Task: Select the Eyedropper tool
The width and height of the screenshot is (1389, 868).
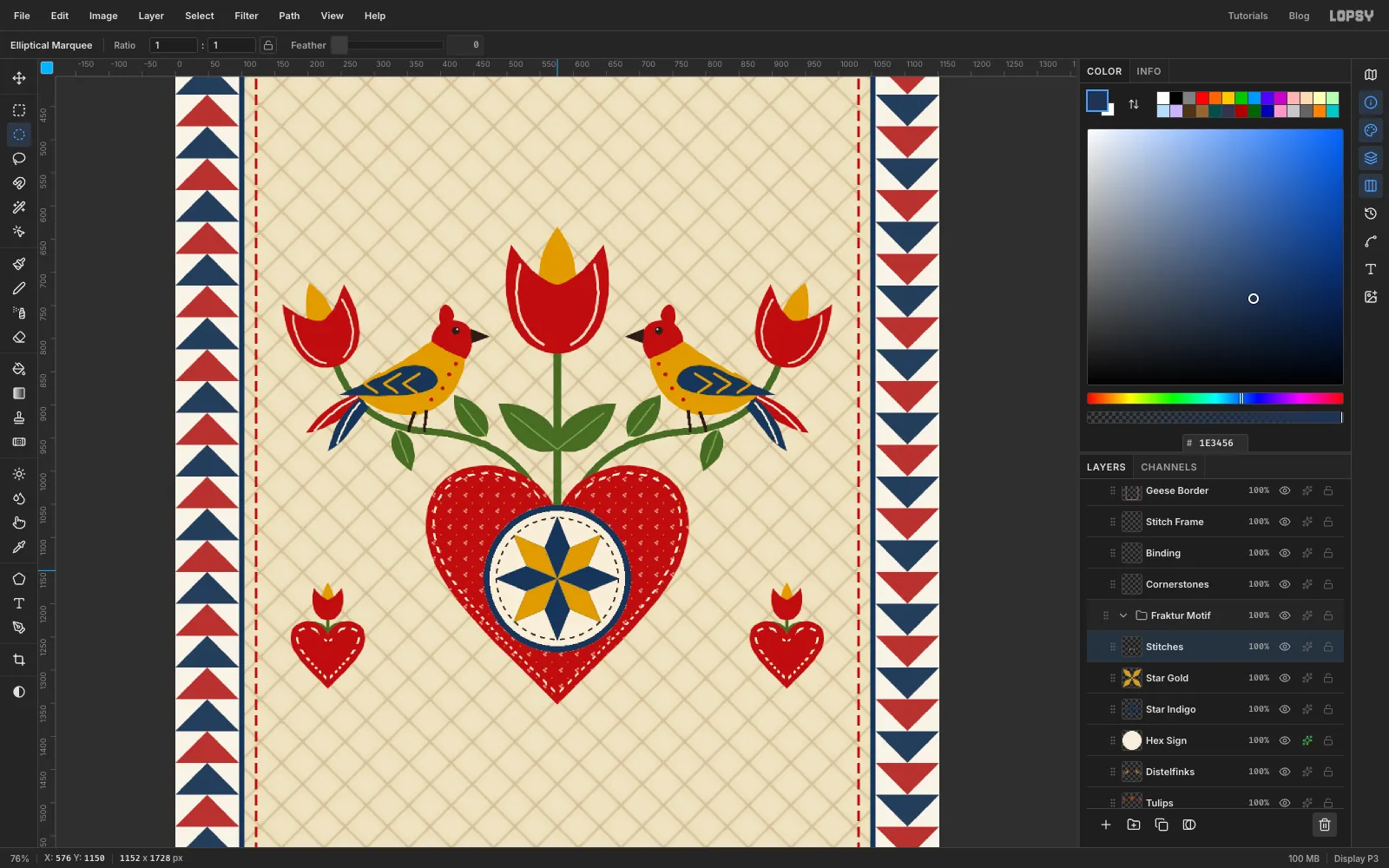Action: 19,547
